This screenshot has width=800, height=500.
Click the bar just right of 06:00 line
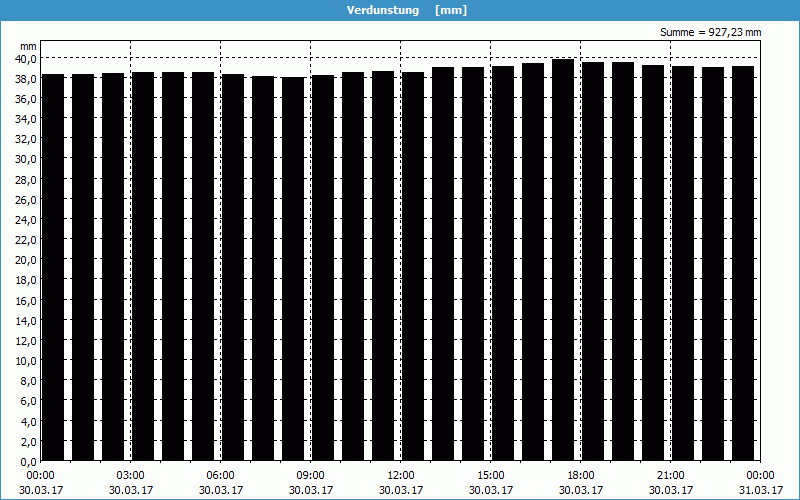[233, 268]
